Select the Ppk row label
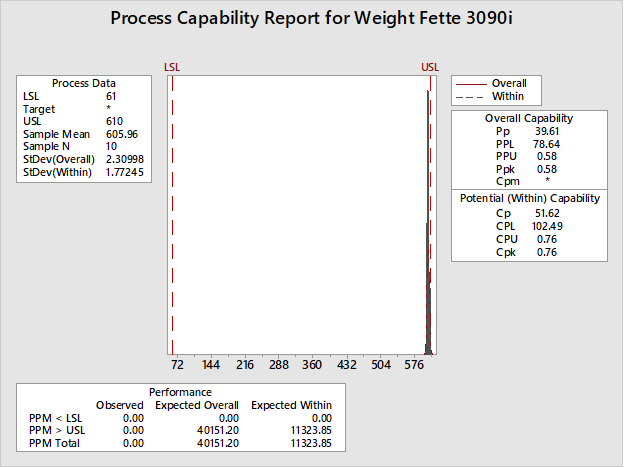The height and width of the screenshot is (468, 624). point(505,170)
